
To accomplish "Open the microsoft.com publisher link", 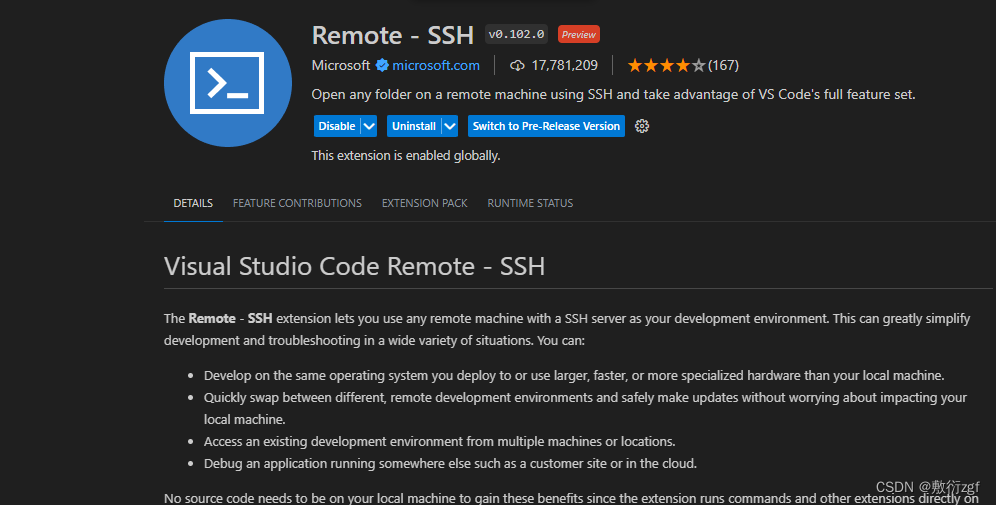I will pos(436,65).
